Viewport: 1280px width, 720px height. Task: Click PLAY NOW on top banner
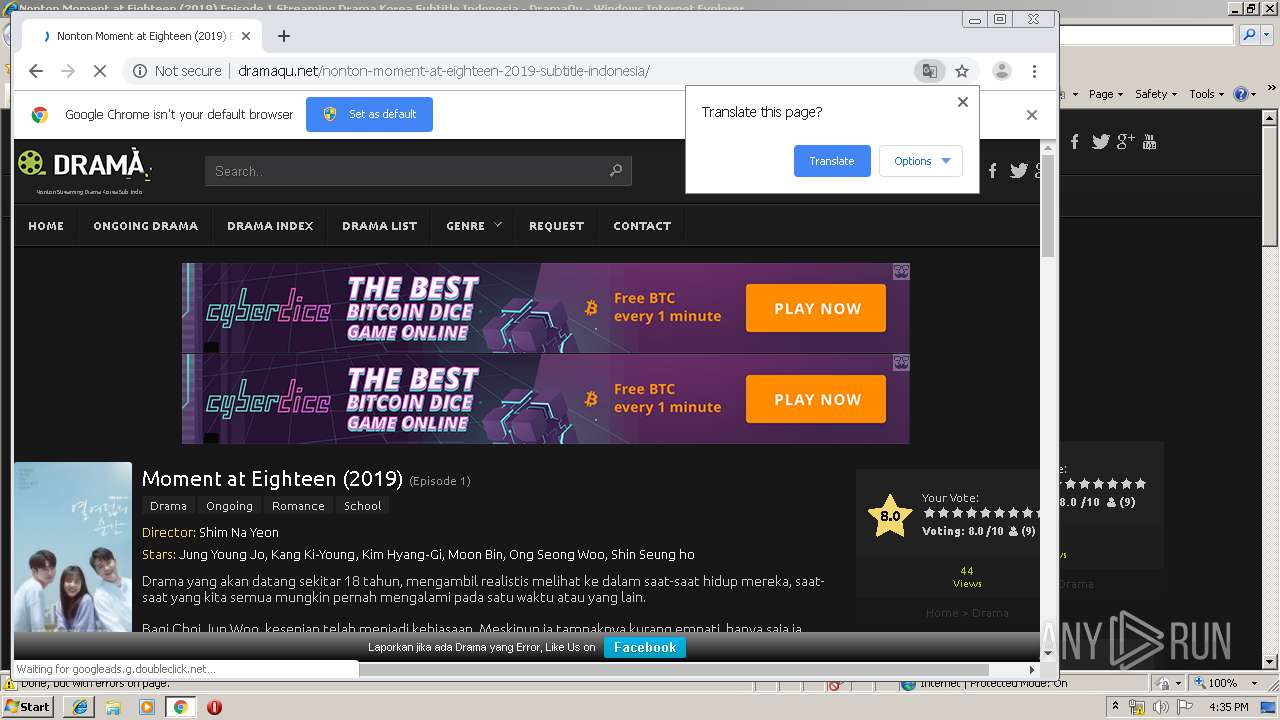coord(816,308)
